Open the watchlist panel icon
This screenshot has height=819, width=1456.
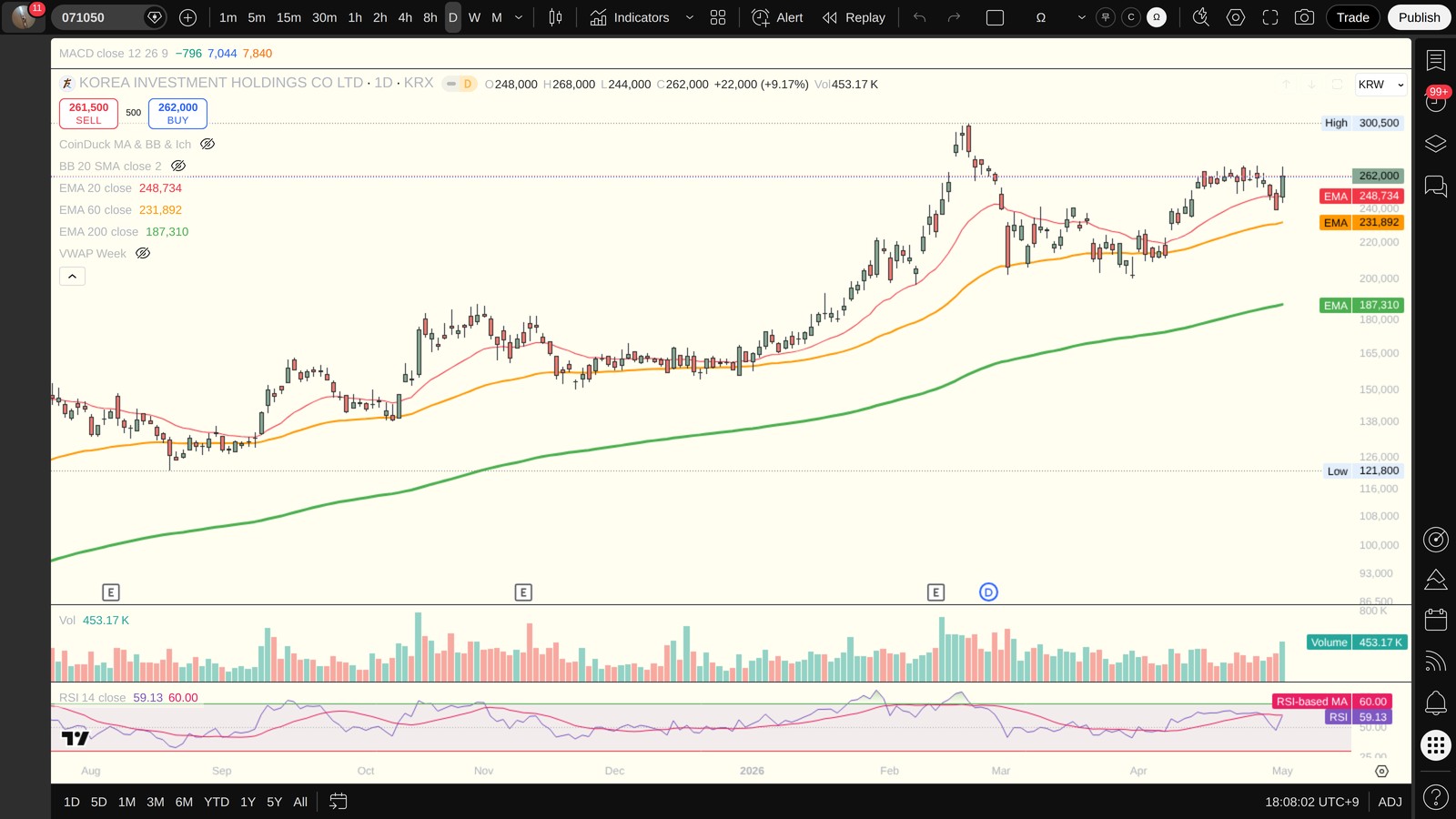tap(1436, 60)
